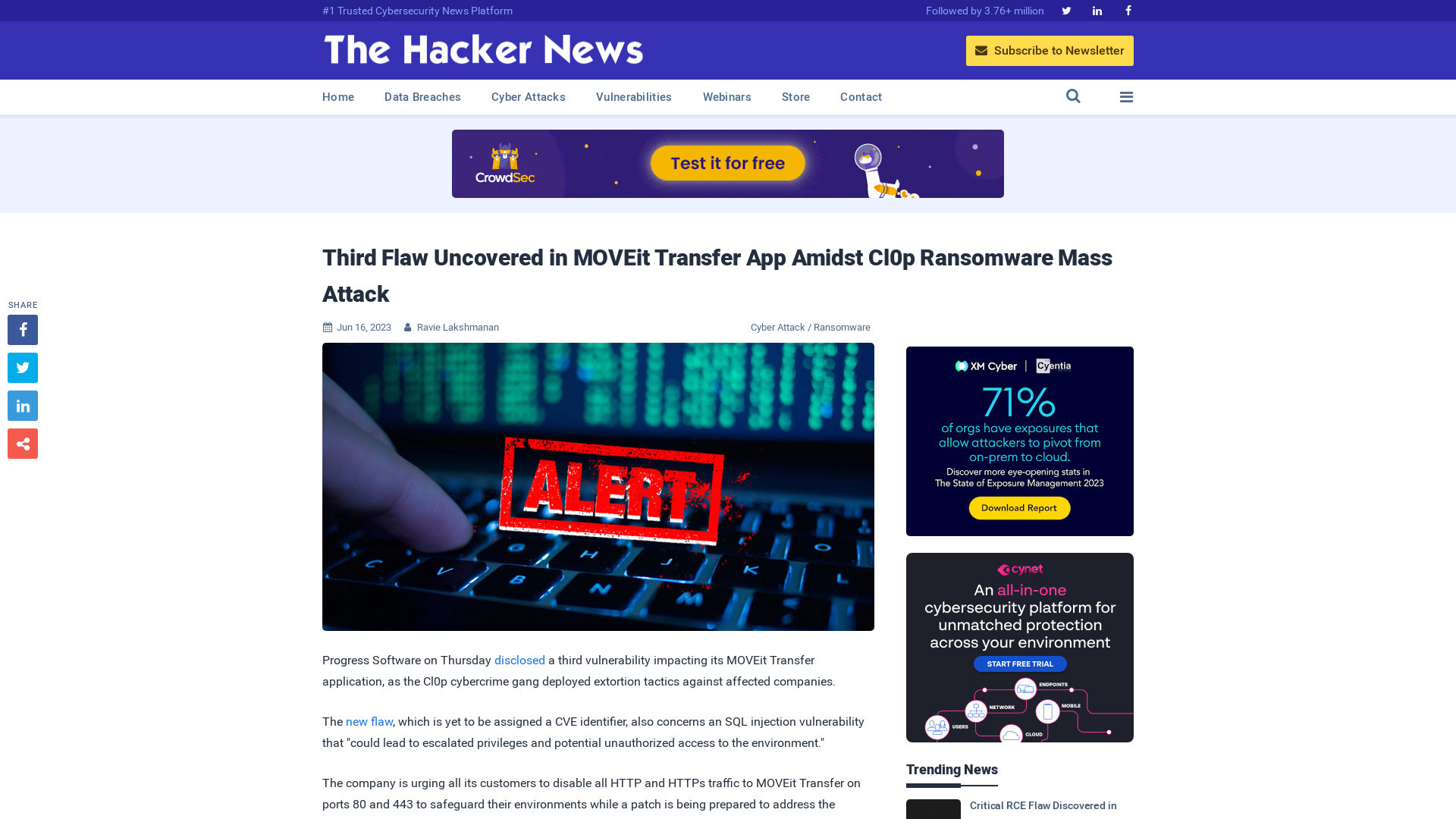
Task: Click the new flaw hyperlink in article
Action: pos(369,721)
